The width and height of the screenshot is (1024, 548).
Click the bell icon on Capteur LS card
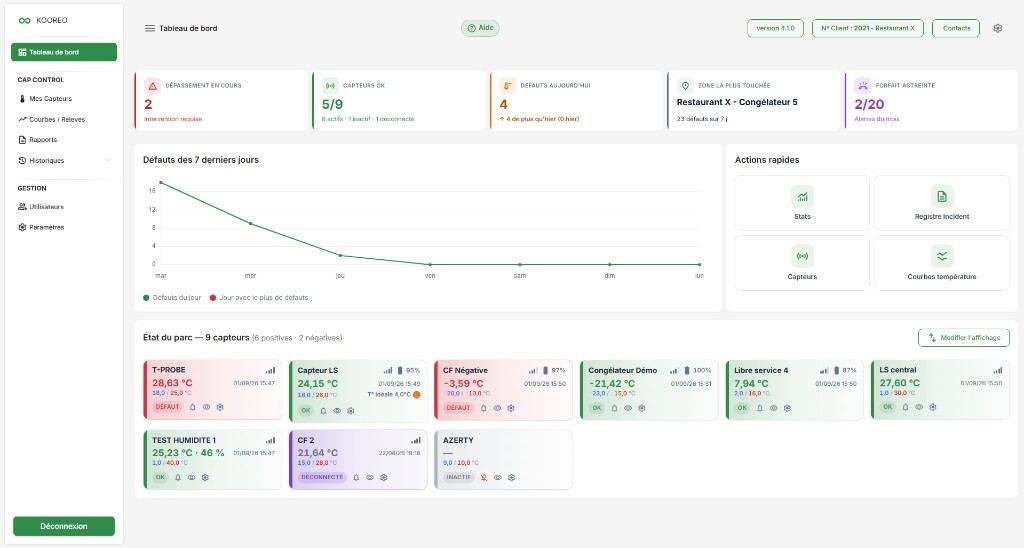(323, 411)
